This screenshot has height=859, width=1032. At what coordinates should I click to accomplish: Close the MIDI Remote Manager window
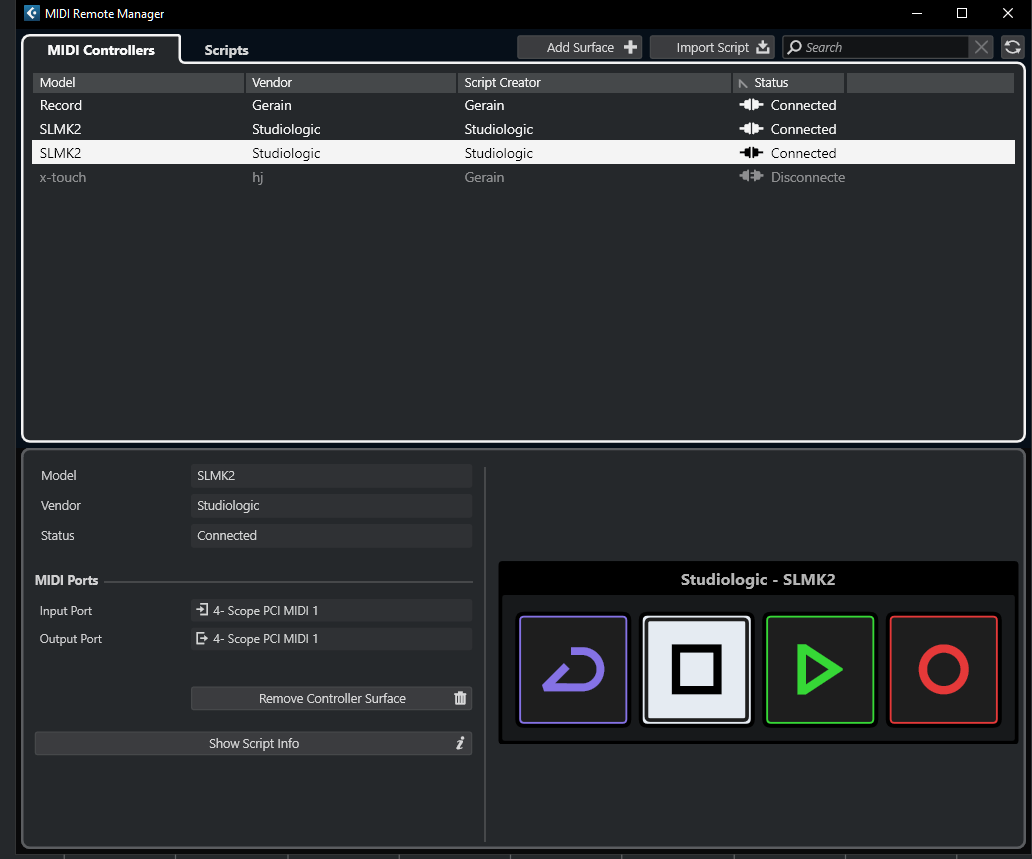1008,13
